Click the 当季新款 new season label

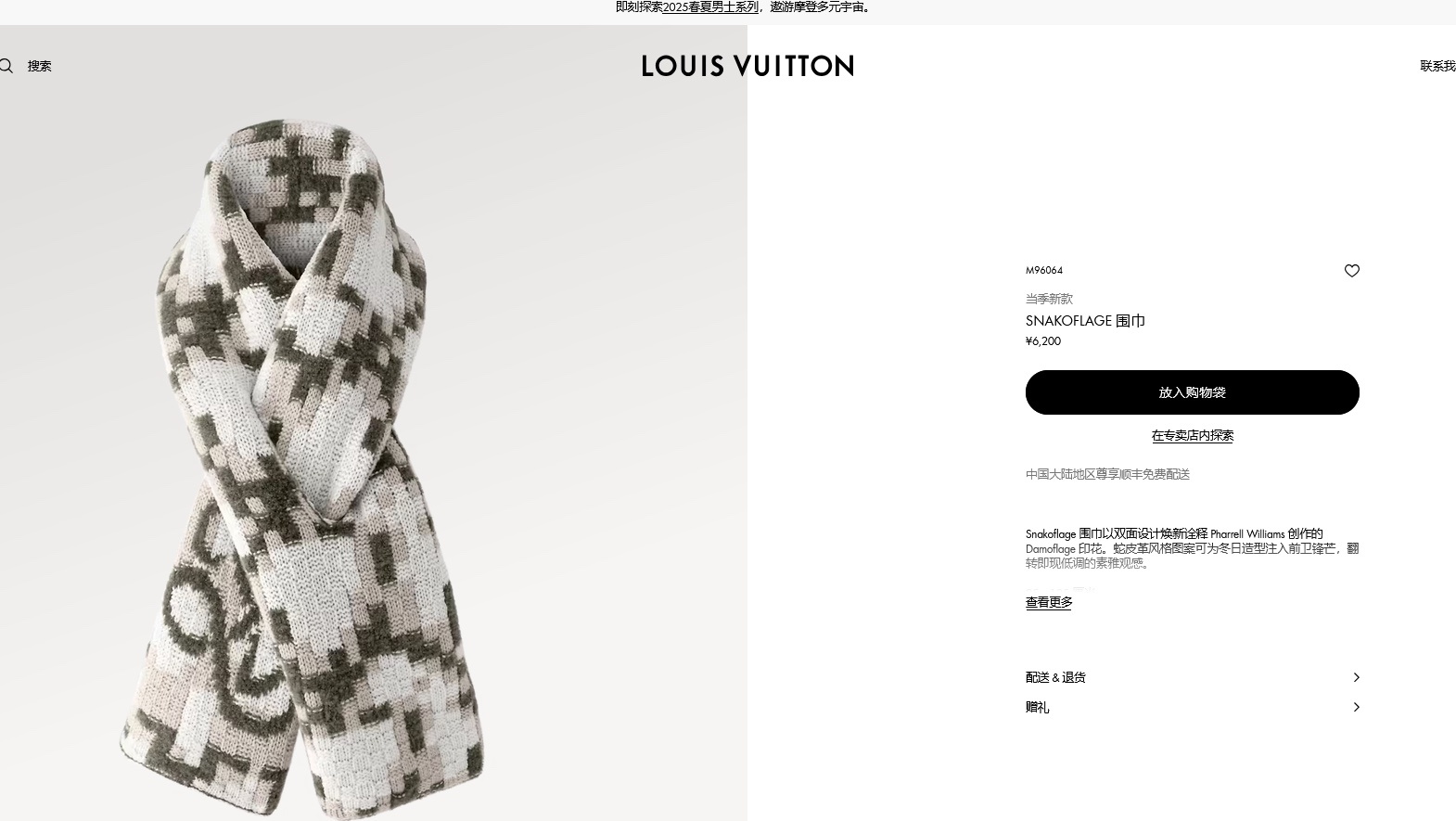(1049, 299)
